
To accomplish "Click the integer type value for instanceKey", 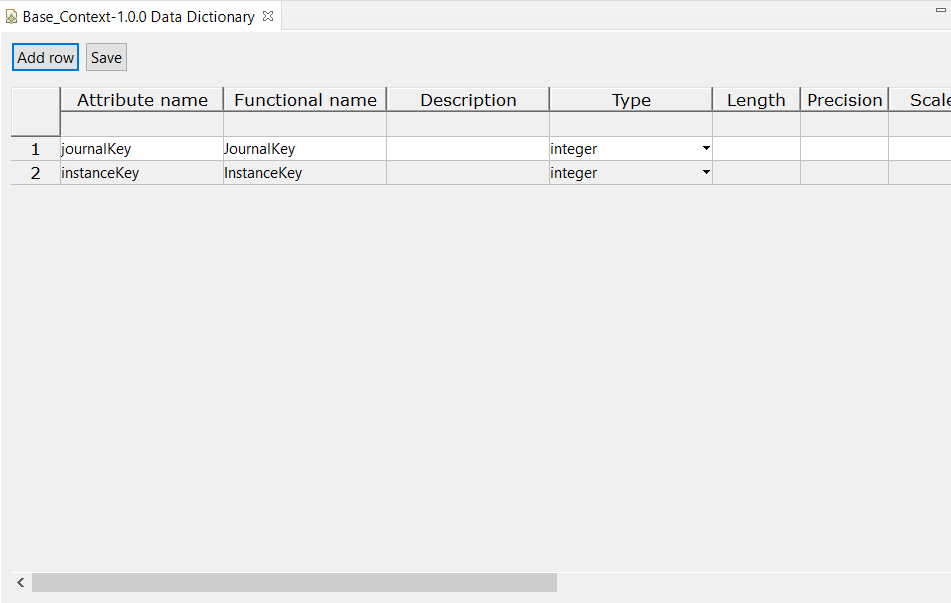I will coord(574,173).
